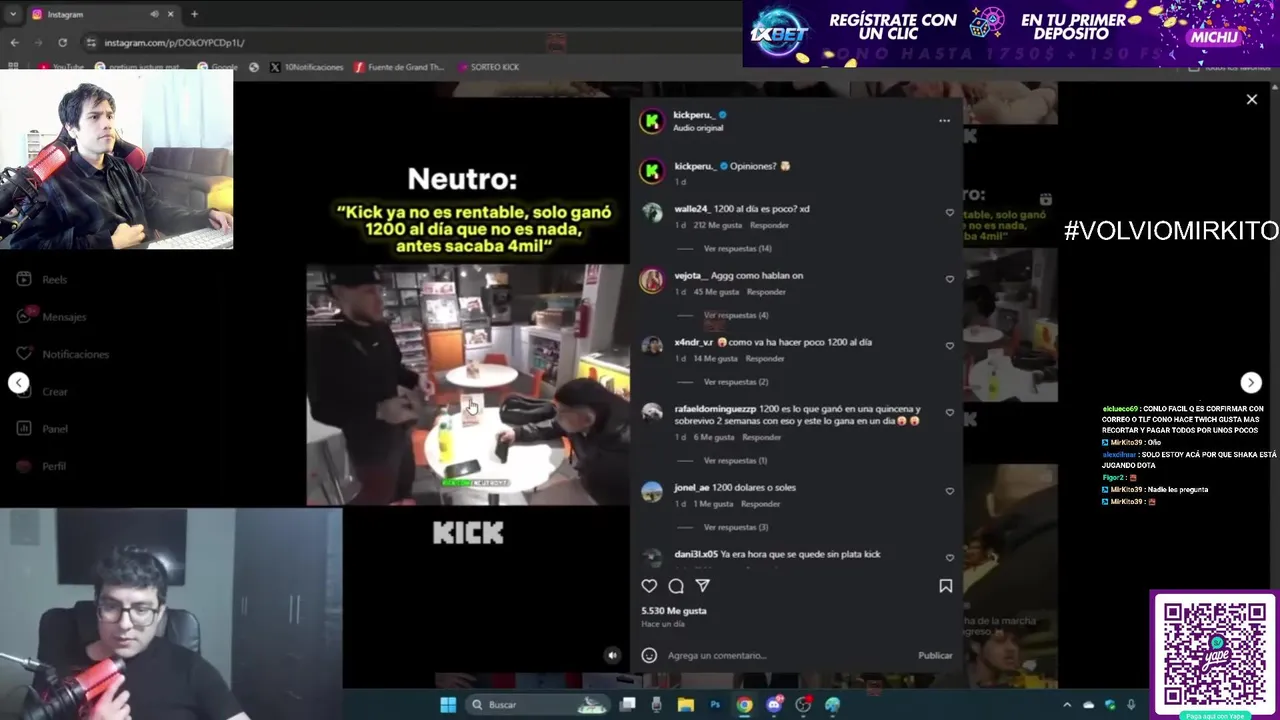Open Crear in Instagram sidebar
The width and height of the screenshot is (1280, 720).
43,392
